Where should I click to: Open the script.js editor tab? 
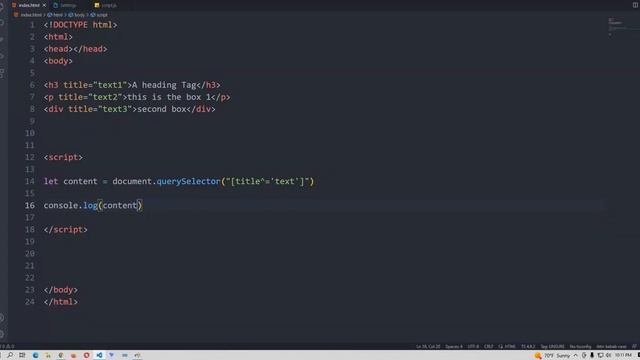[x=106, y=5]
